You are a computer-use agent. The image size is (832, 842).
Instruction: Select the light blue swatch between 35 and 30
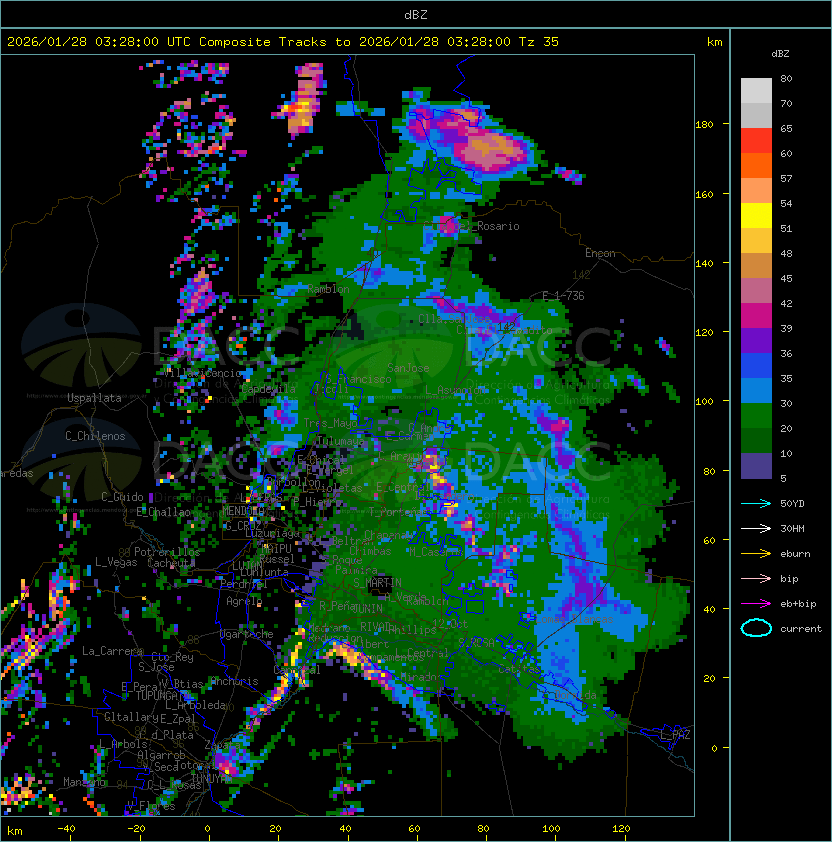tap(756, 391)
